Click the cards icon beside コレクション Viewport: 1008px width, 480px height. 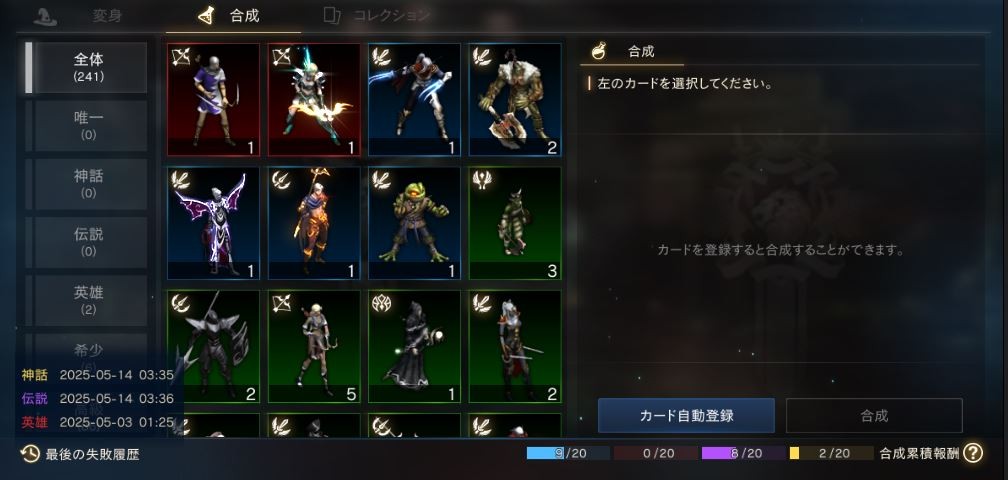(x=332, y=15)
